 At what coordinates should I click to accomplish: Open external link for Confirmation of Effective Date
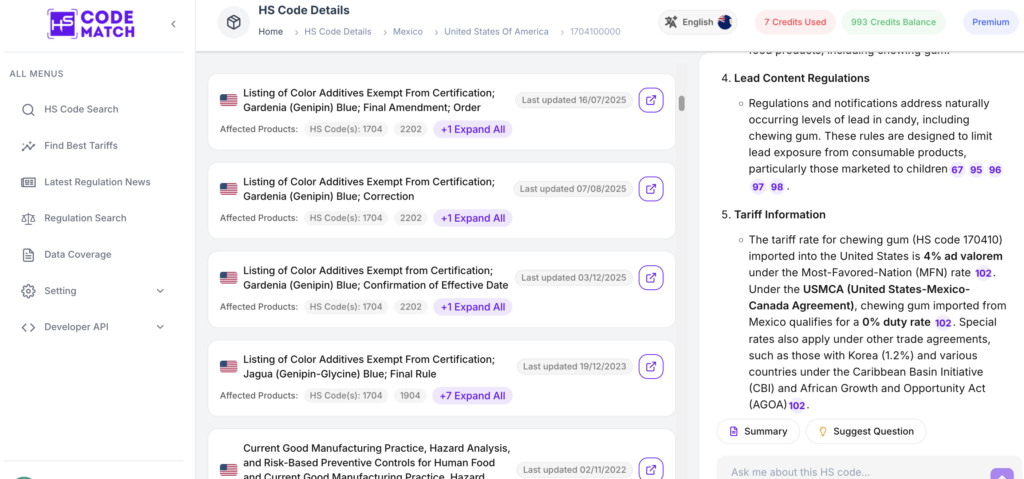651,278
